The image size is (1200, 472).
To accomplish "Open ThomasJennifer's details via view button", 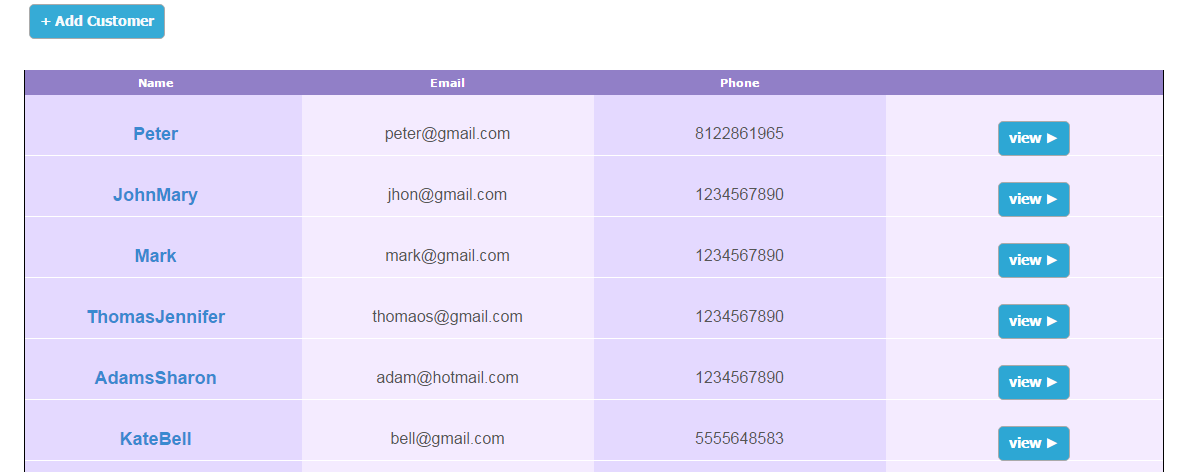I will (x=1033, y=321).
